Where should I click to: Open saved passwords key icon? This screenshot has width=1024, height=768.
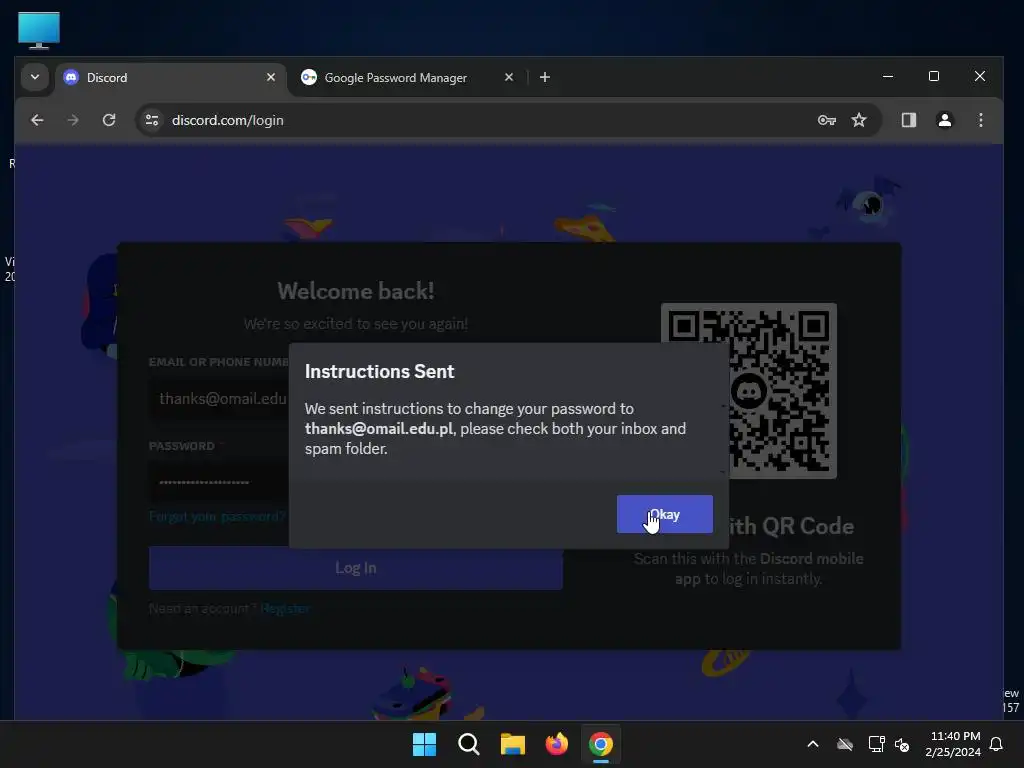[x=827, y=120]
